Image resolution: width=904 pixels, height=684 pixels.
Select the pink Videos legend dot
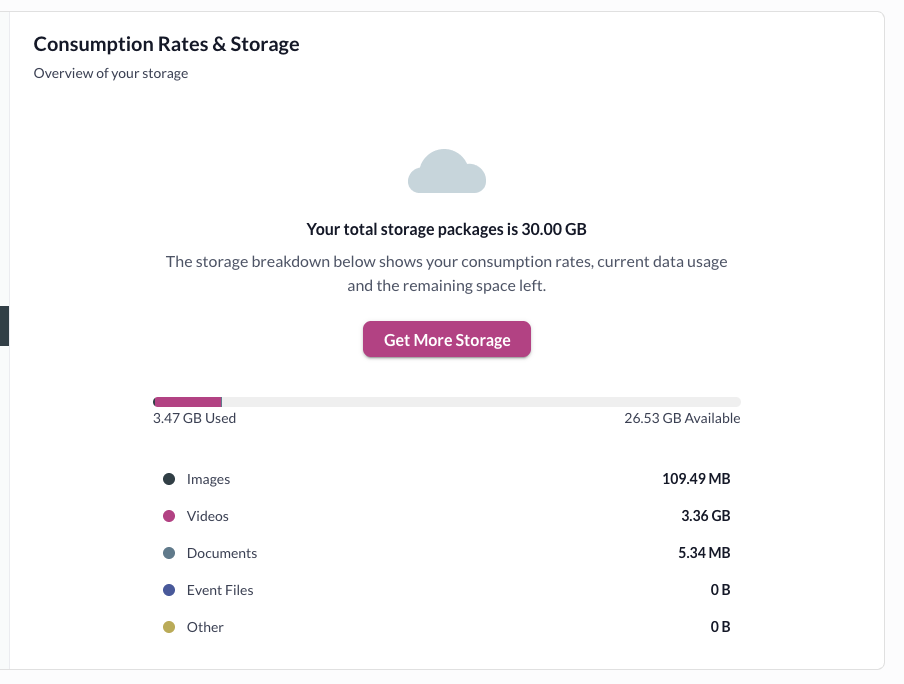[x=169, y=517]
